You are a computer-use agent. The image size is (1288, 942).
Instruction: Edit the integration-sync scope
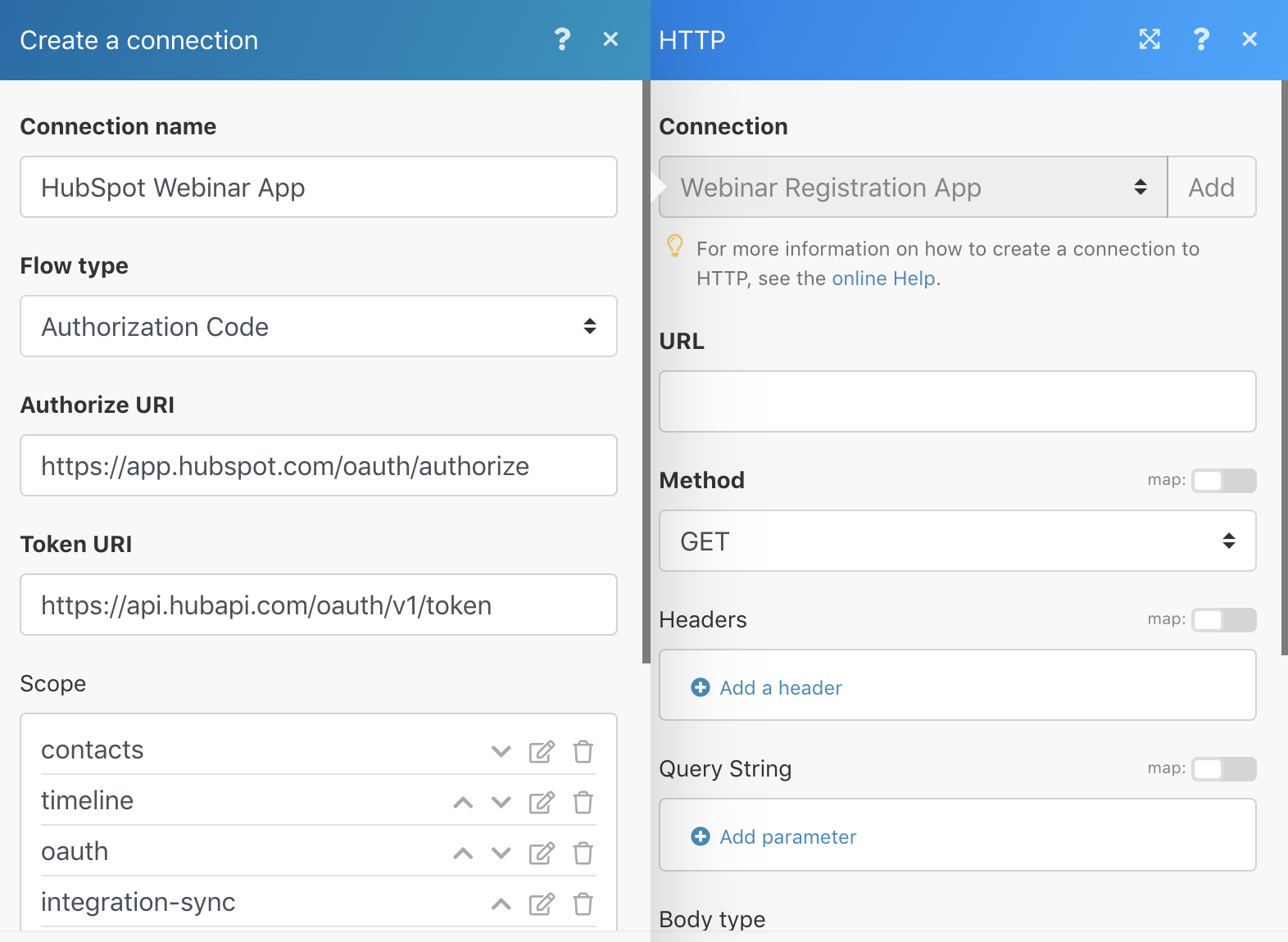coord(542,904)
